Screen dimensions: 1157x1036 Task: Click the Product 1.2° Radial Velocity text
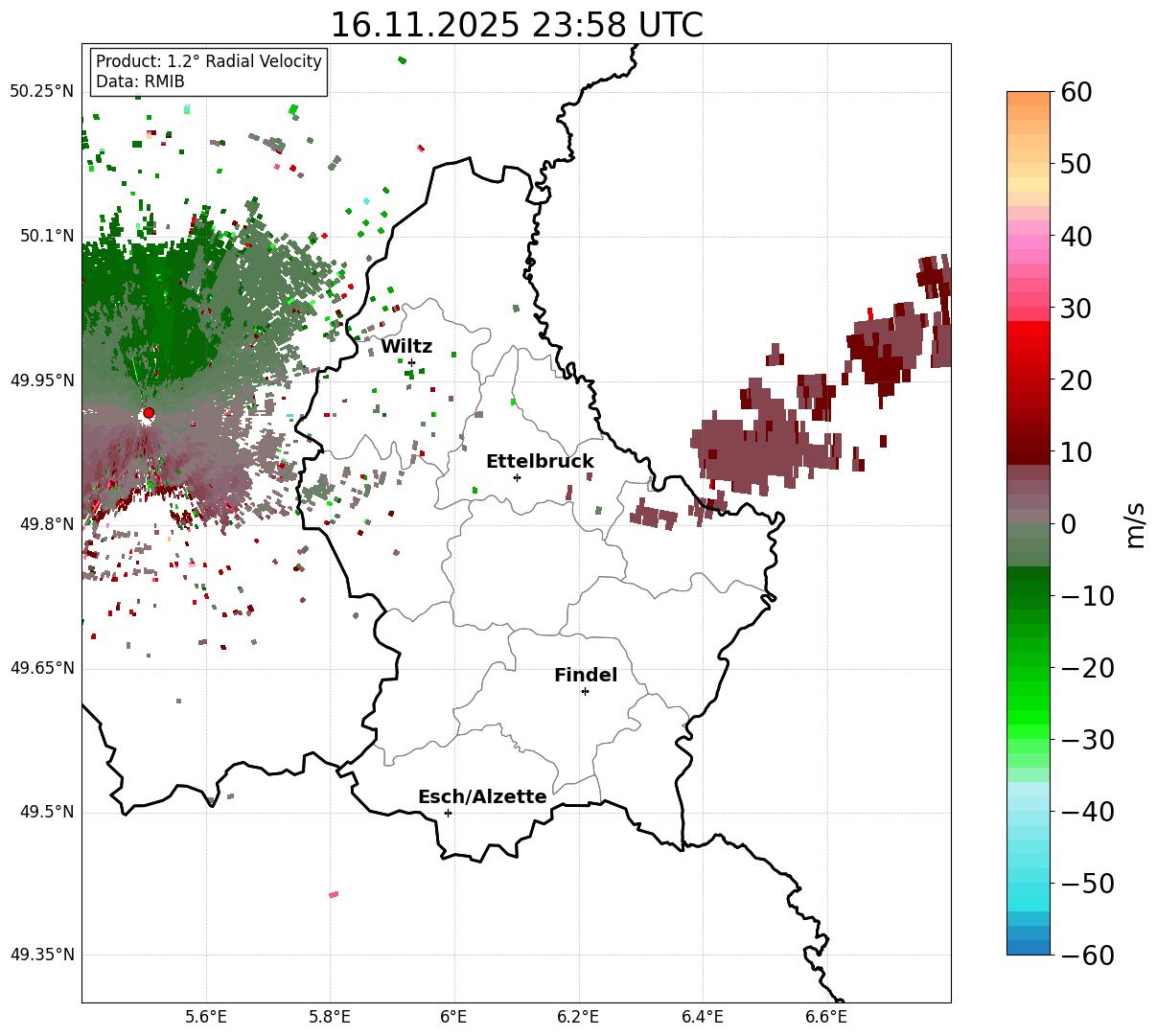[209, 61]
